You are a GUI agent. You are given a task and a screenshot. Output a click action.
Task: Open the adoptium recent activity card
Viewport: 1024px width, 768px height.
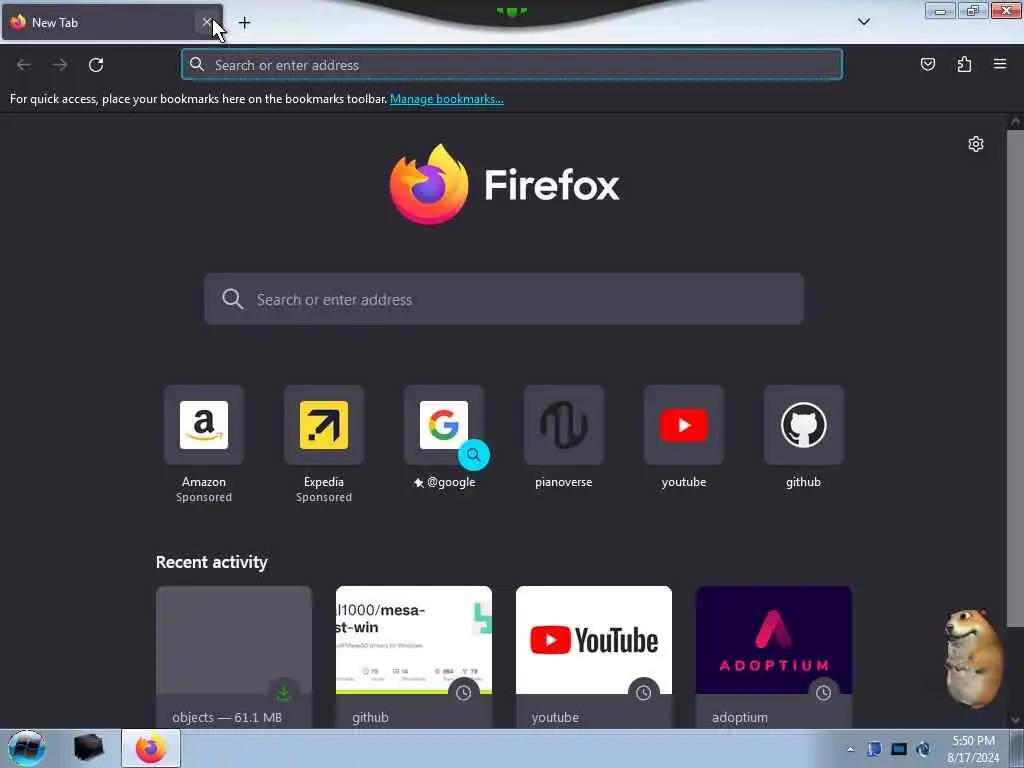tap(774, 657)
